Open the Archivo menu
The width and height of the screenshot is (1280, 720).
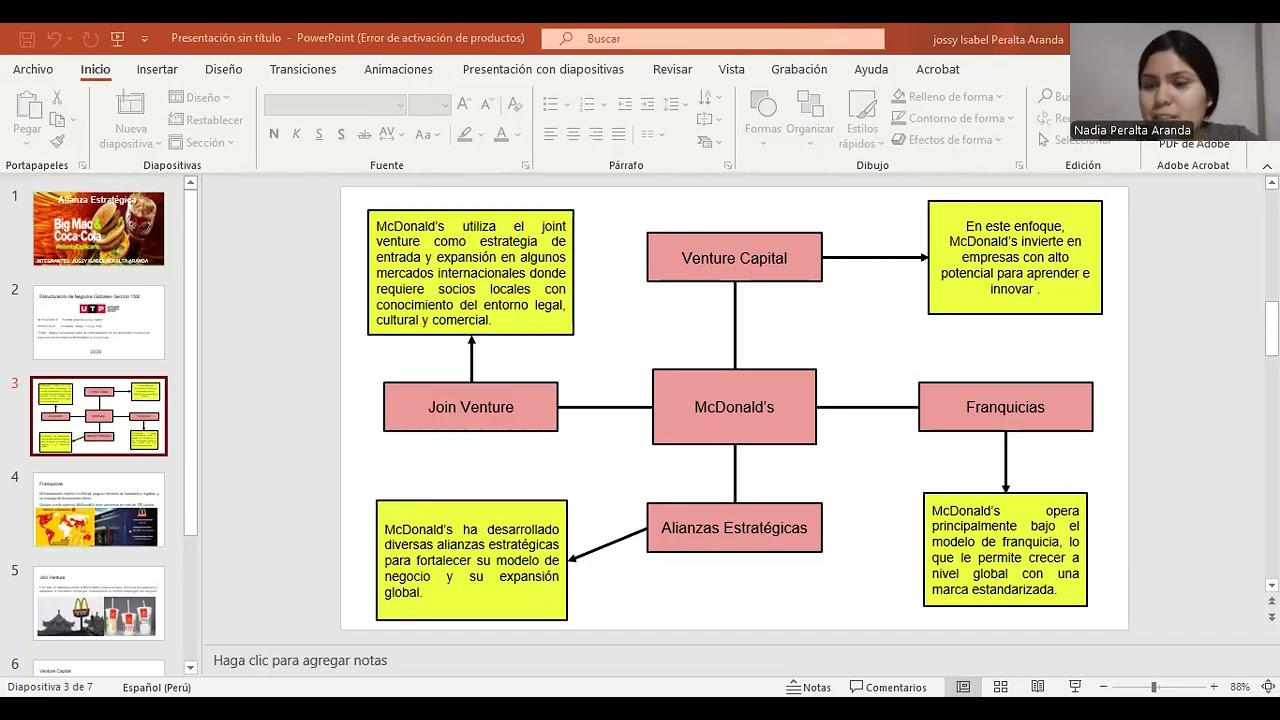click(33, 69)
